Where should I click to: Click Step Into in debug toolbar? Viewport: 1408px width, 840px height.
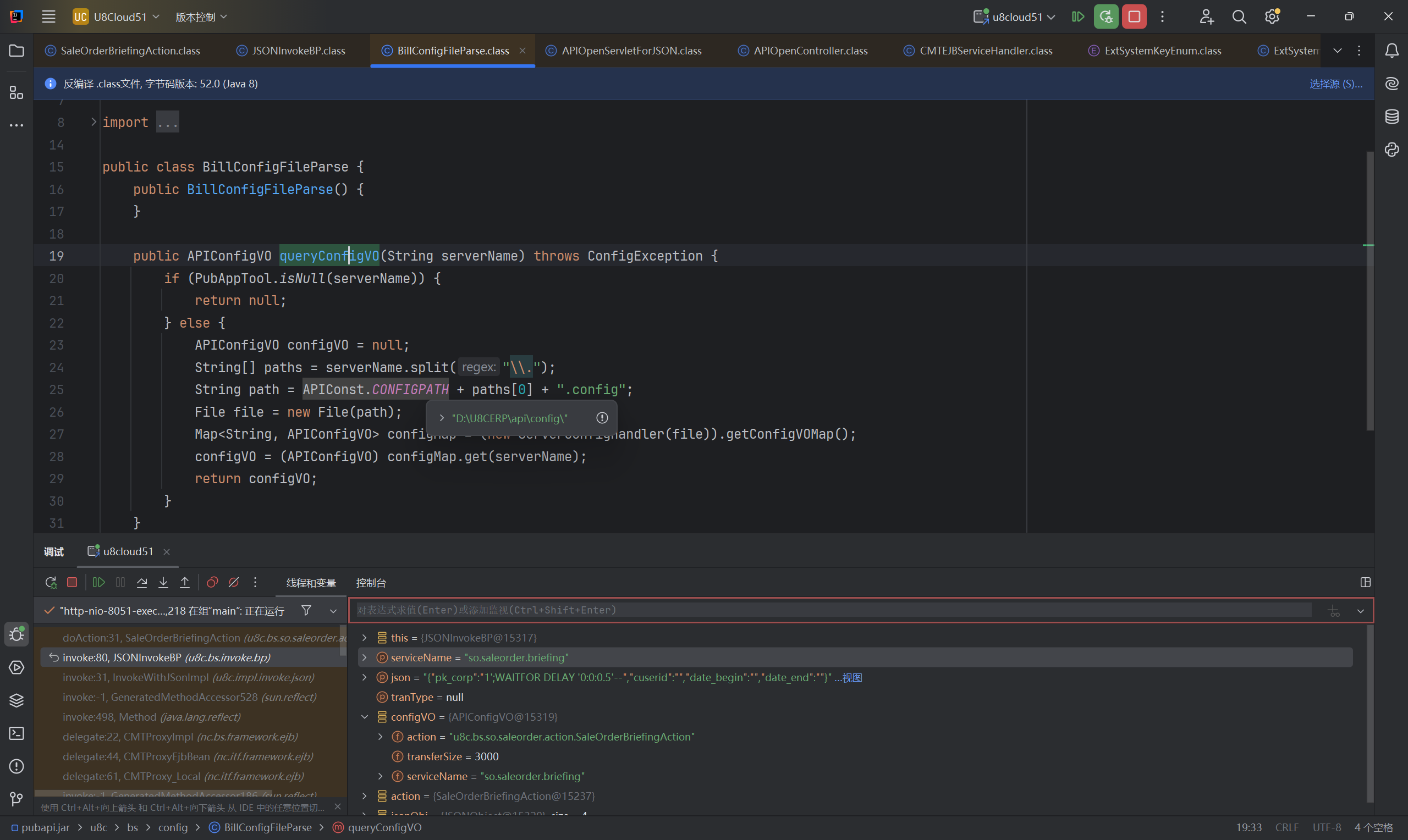click(163, 583)
